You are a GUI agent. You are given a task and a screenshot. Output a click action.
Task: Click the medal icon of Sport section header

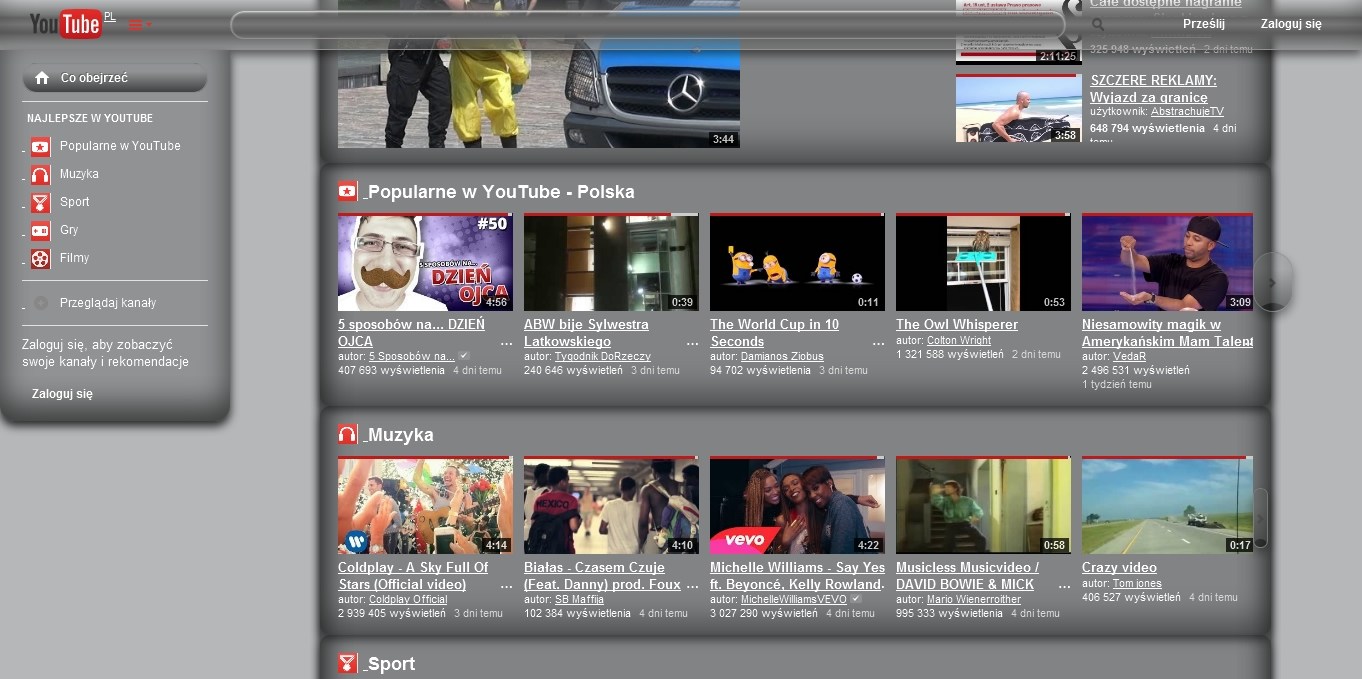347,663
